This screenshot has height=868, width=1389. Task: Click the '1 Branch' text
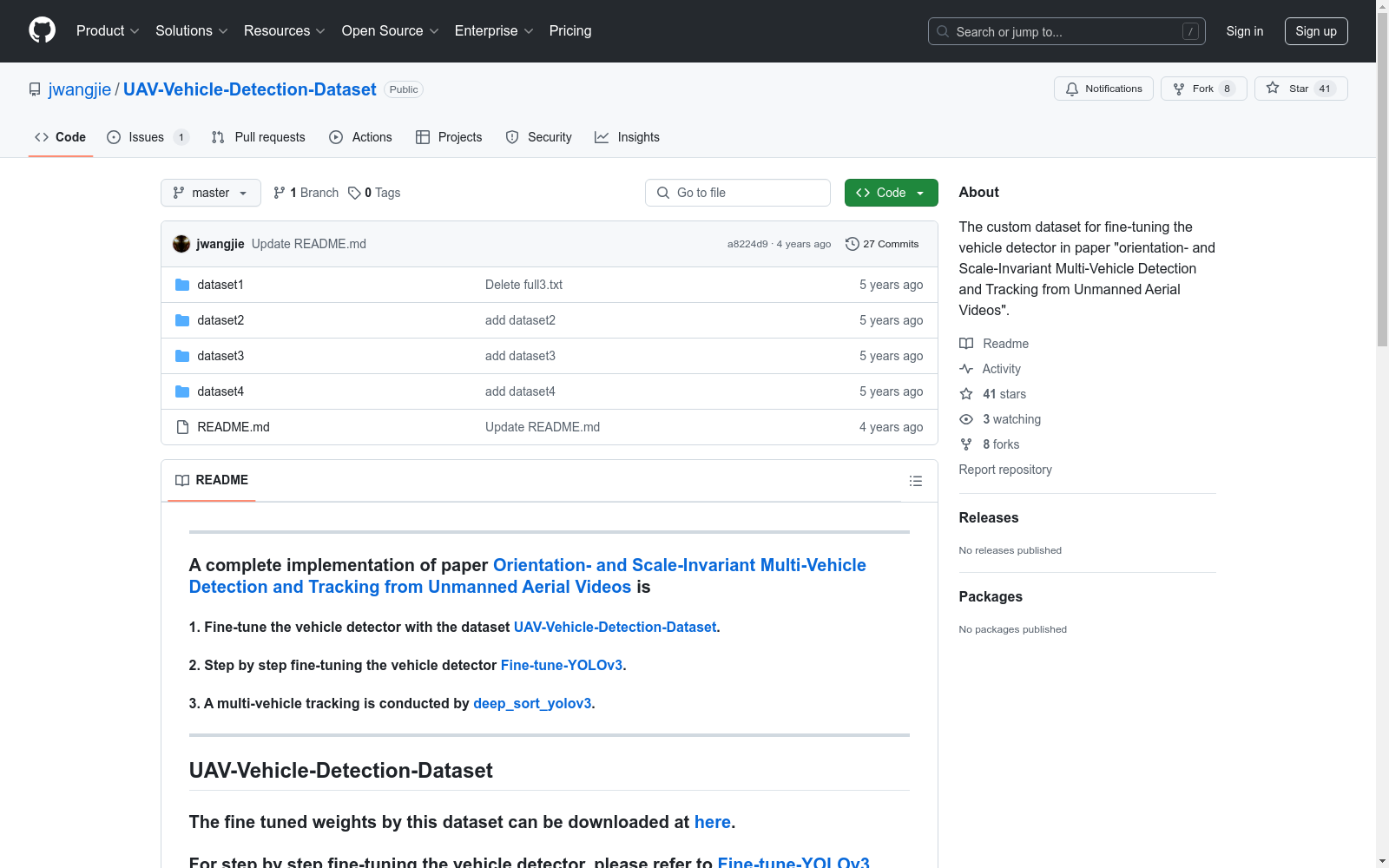[x=314, y=193]
